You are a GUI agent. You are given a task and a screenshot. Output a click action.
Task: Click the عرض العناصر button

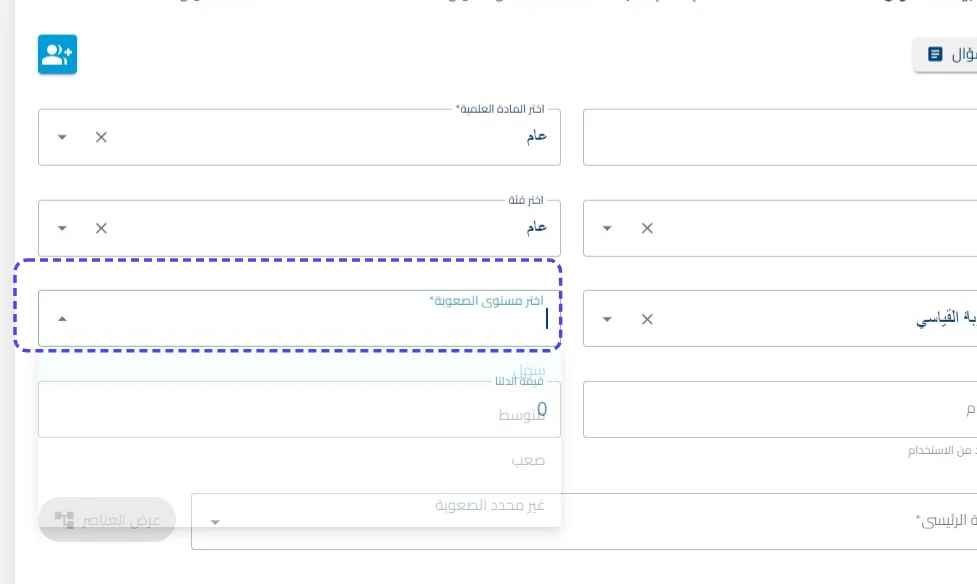click(107, 519)
